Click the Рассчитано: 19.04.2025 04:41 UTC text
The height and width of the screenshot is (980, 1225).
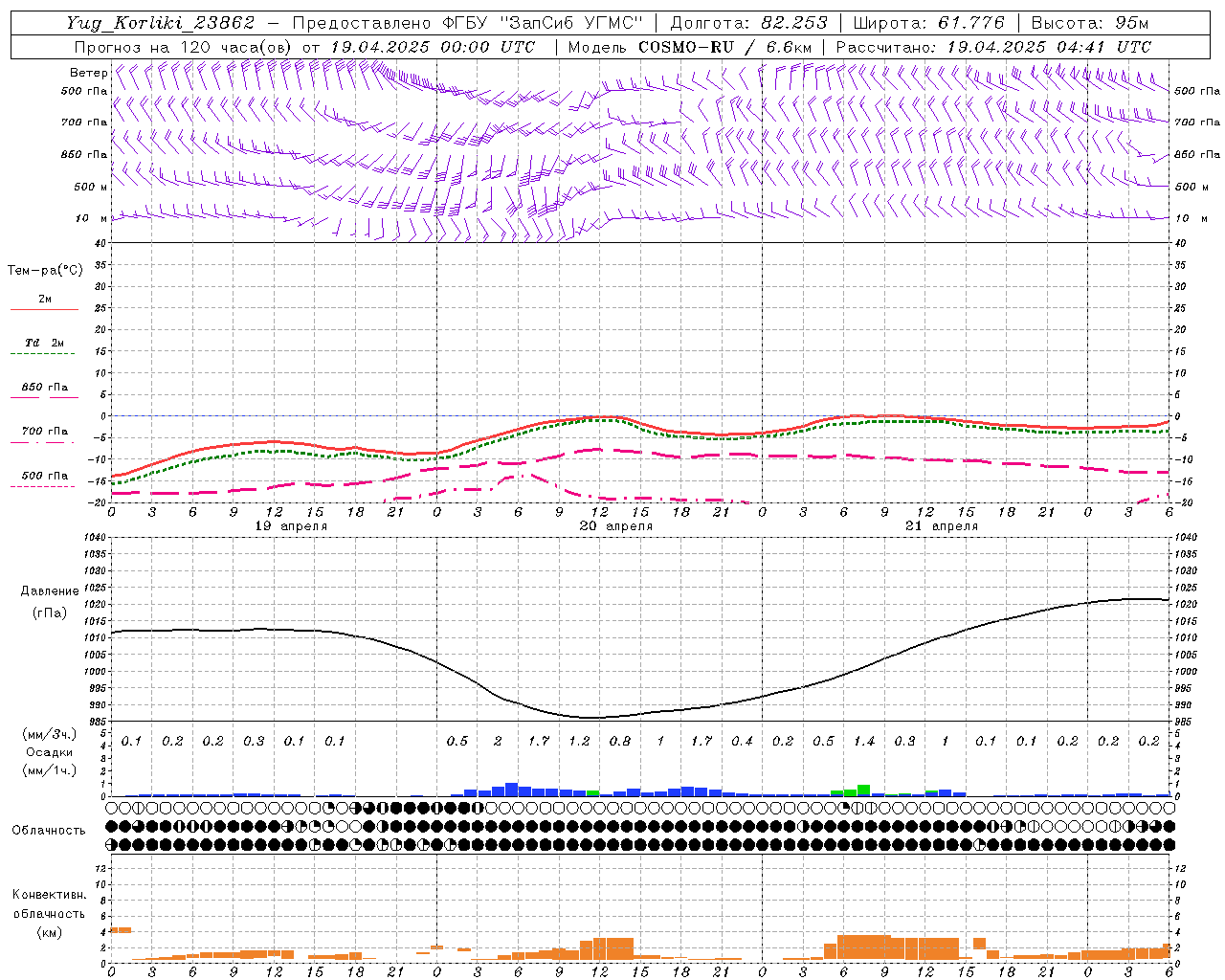pyautogui.click(x=993, y=47)
